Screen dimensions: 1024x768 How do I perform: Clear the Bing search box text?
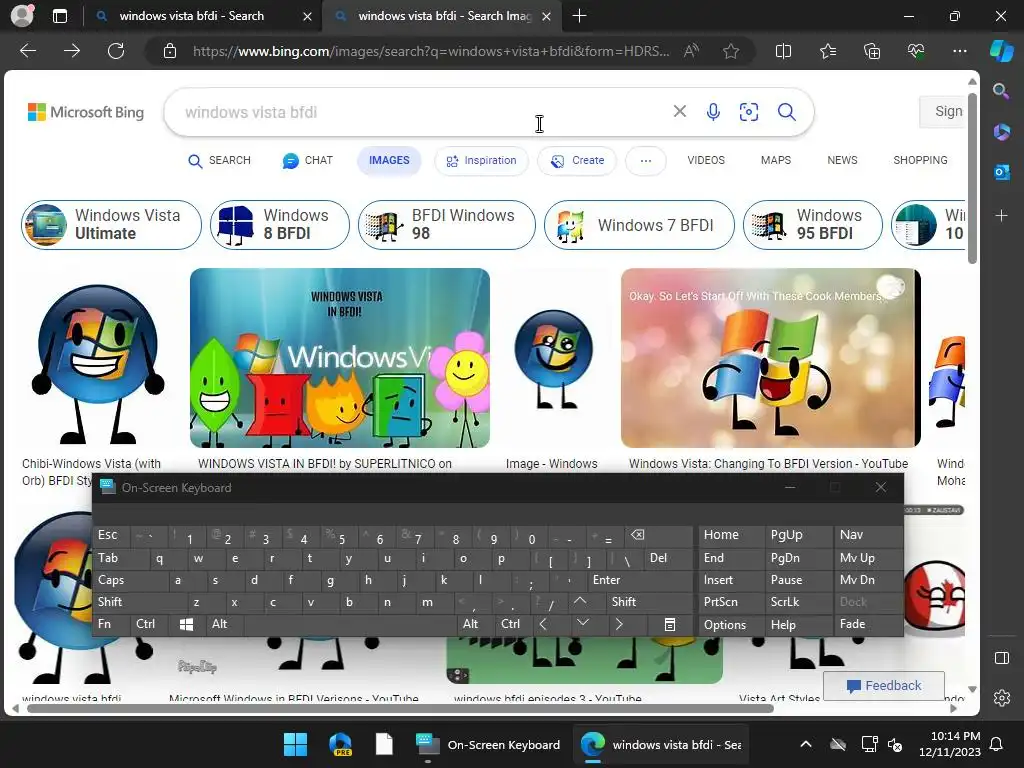pyautogui.click(x=679, y=112)
